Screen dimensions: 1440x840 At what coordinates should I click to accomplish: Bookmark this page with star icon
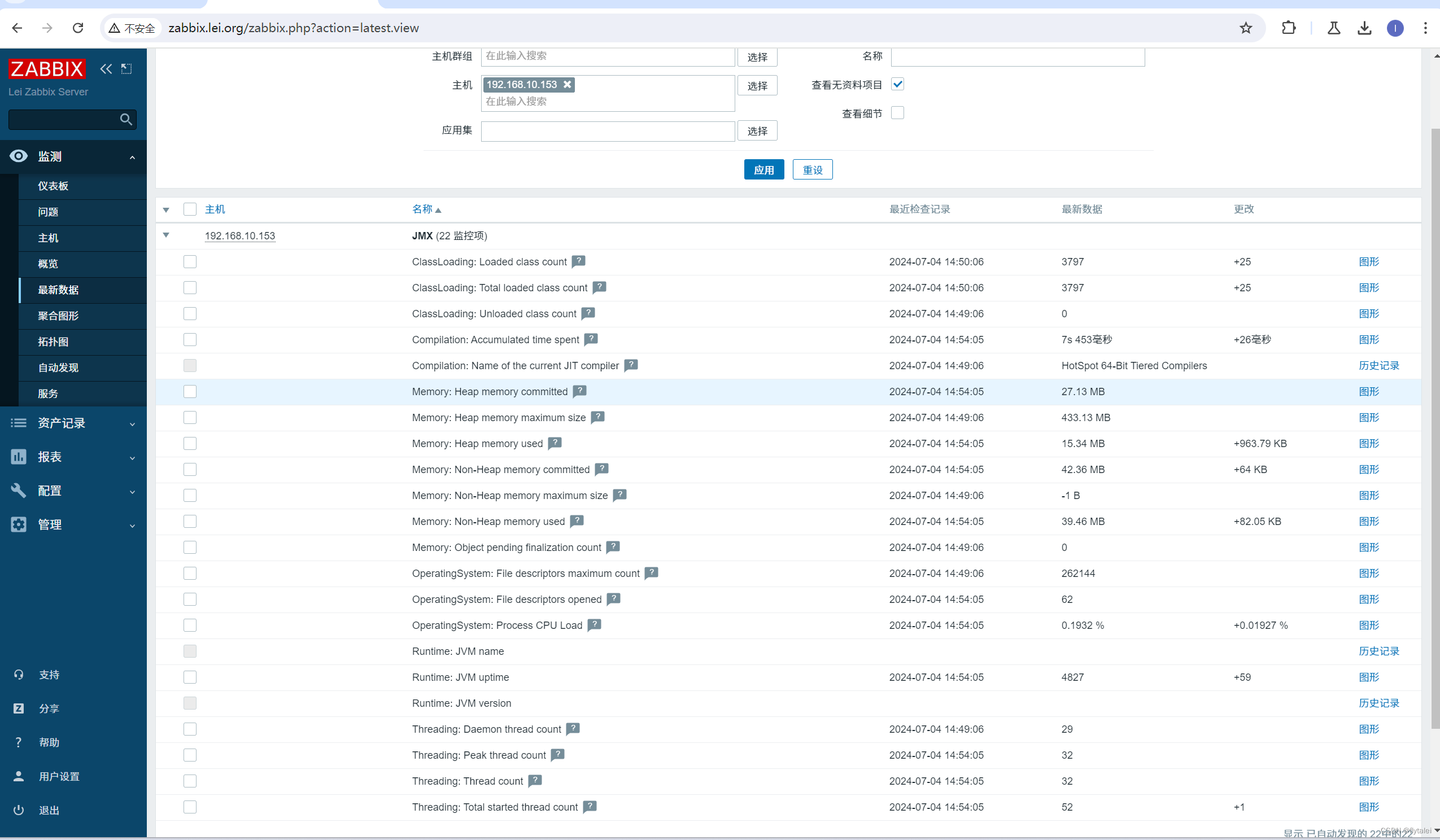click(x=1246, y=28)
